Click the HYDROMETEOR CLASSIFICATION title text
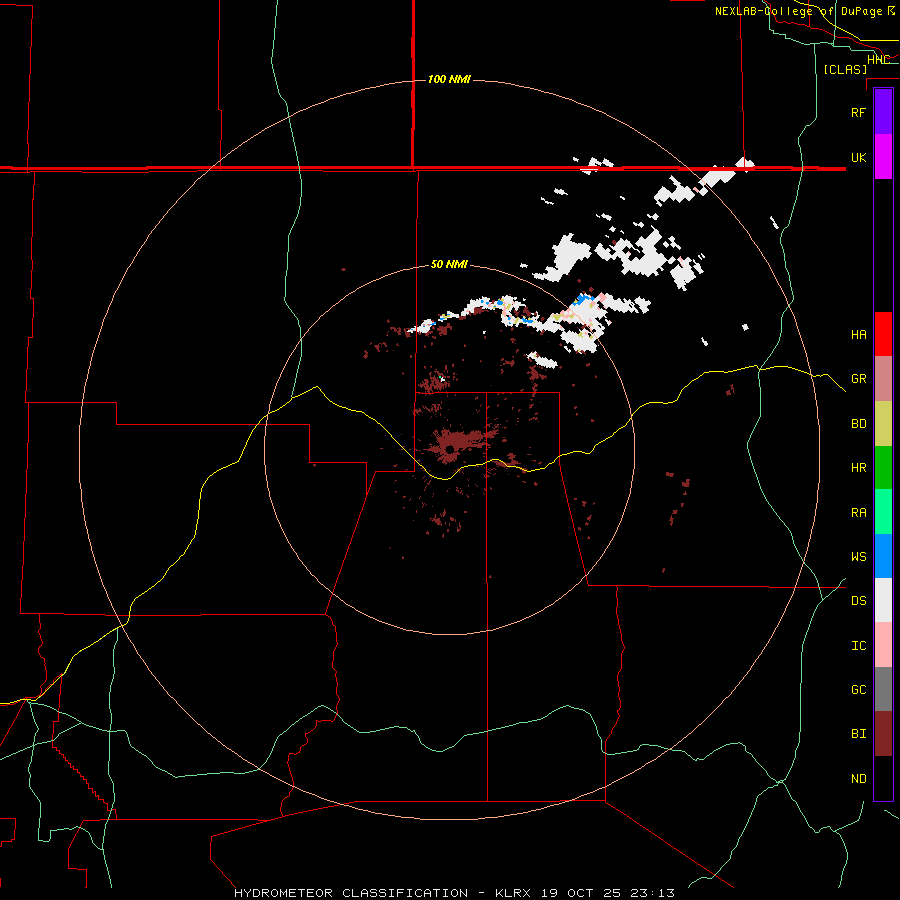This screenshot has width=900, height=900. tap(351, 893)
